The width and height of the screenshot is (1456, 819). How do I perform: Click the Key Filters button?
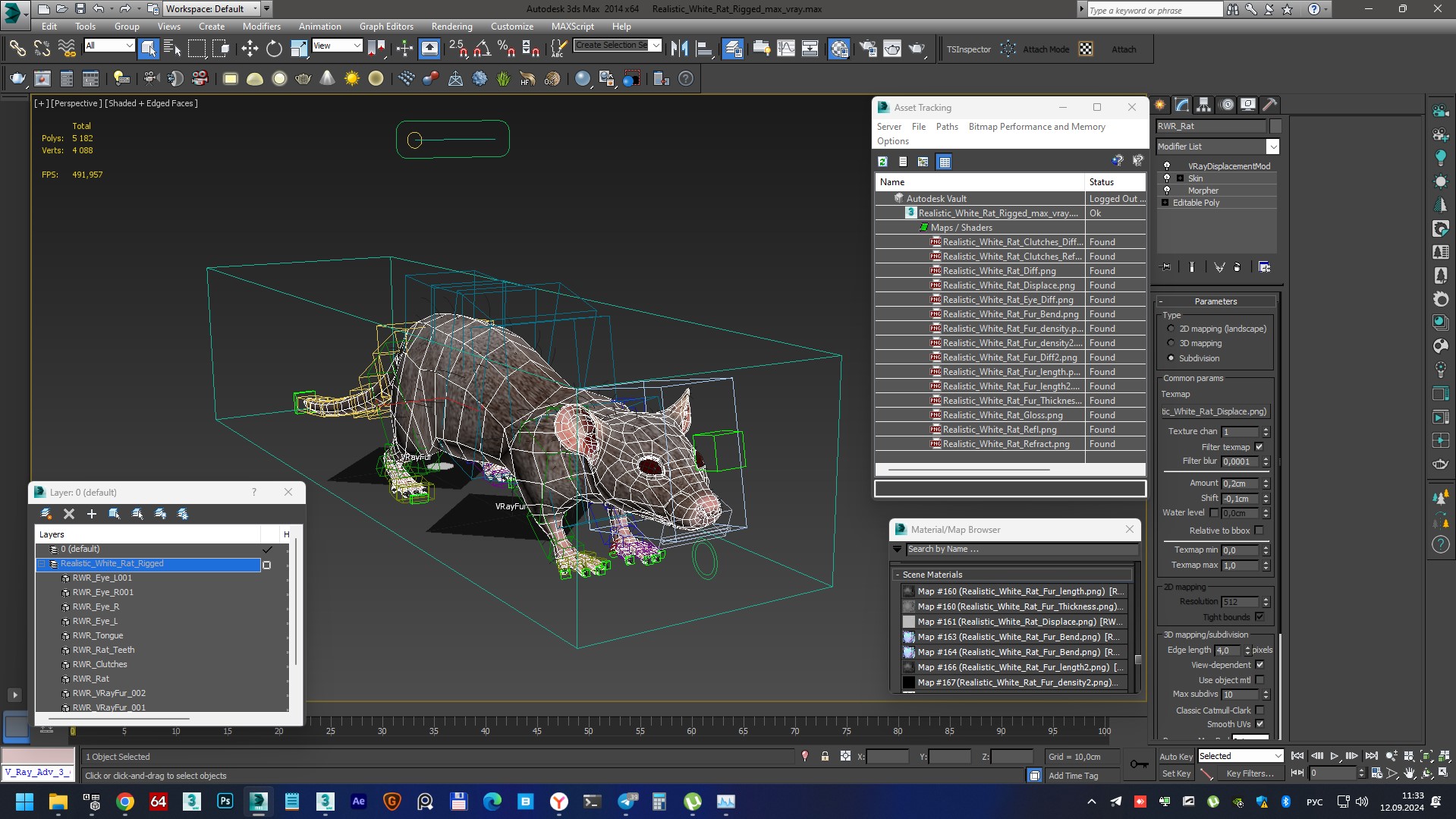tap(1250, 773)
